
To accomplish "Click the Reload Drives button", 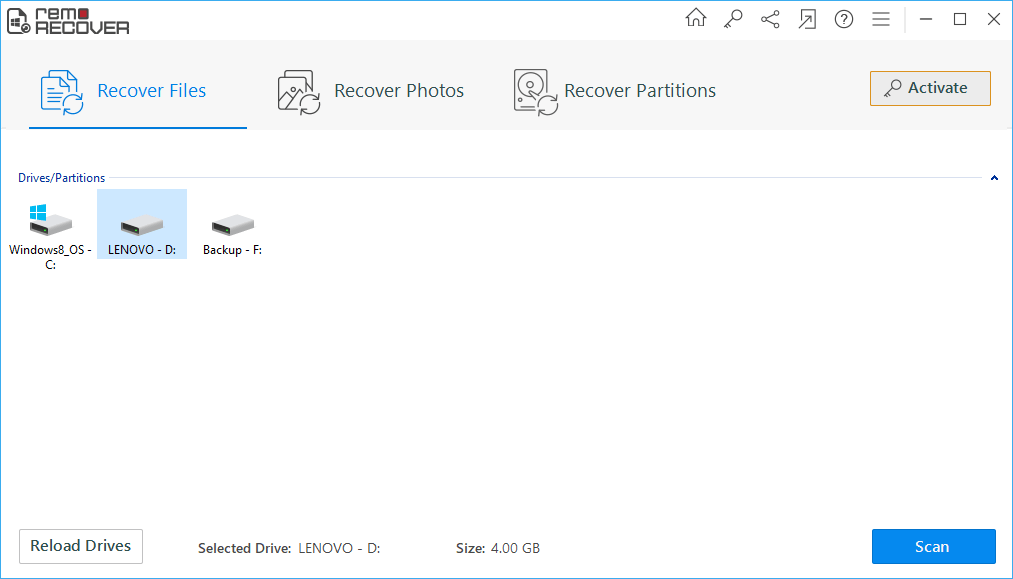I will pos(81,546).
